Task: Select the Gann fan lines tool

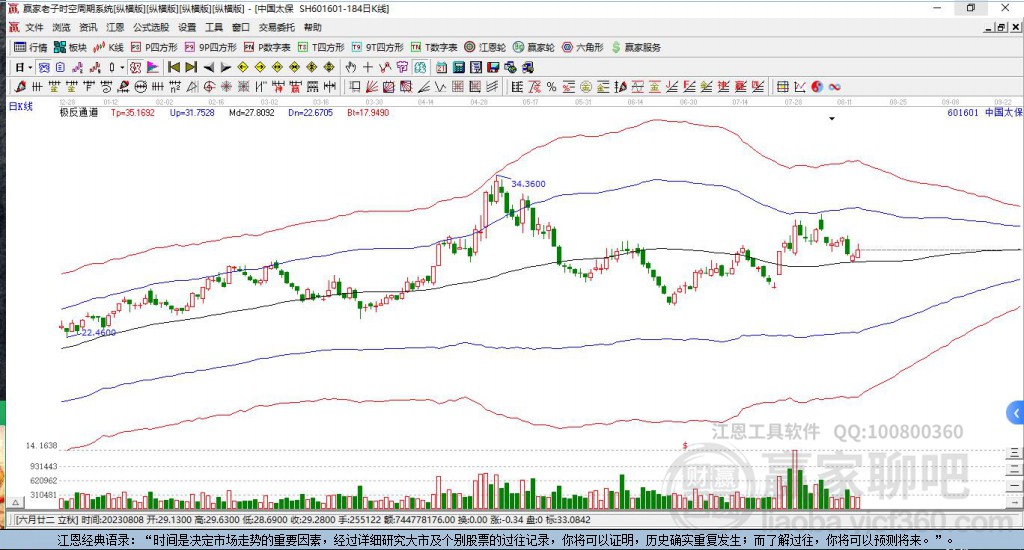Action: [372, 87]
